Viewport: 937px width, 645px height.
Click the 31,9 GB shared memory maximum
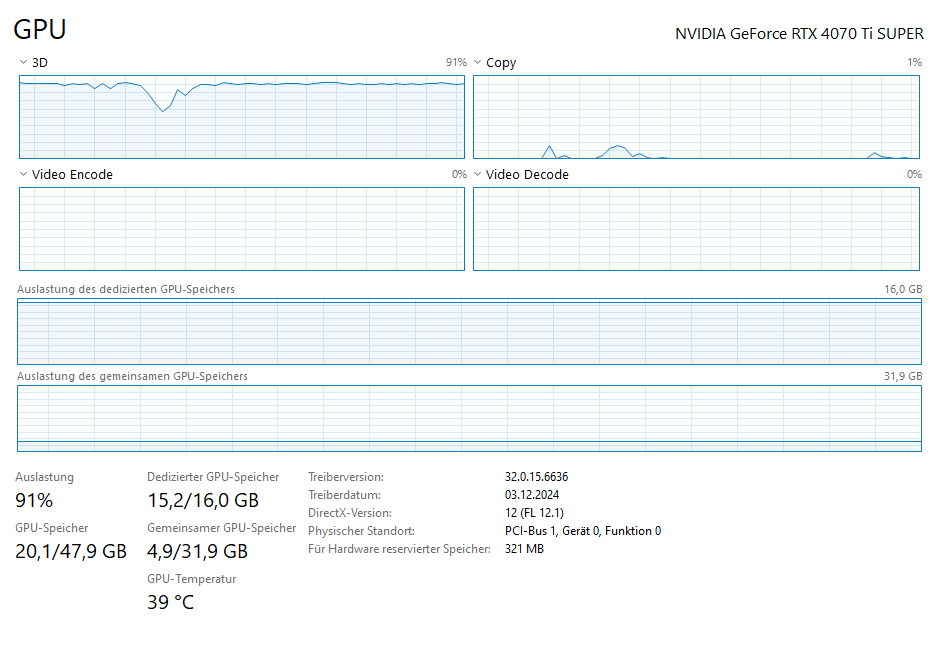(x=903, y=376)
